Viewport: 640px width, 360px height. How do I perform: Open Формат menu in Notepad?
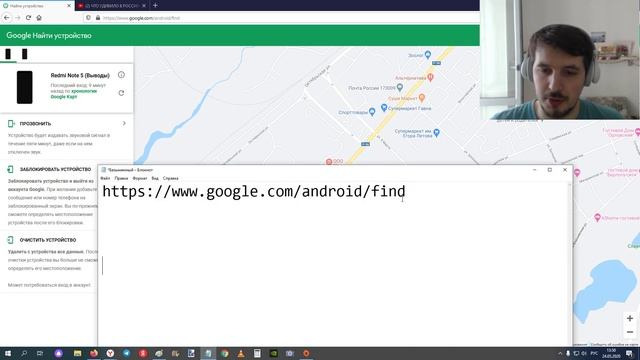(140, 178)
